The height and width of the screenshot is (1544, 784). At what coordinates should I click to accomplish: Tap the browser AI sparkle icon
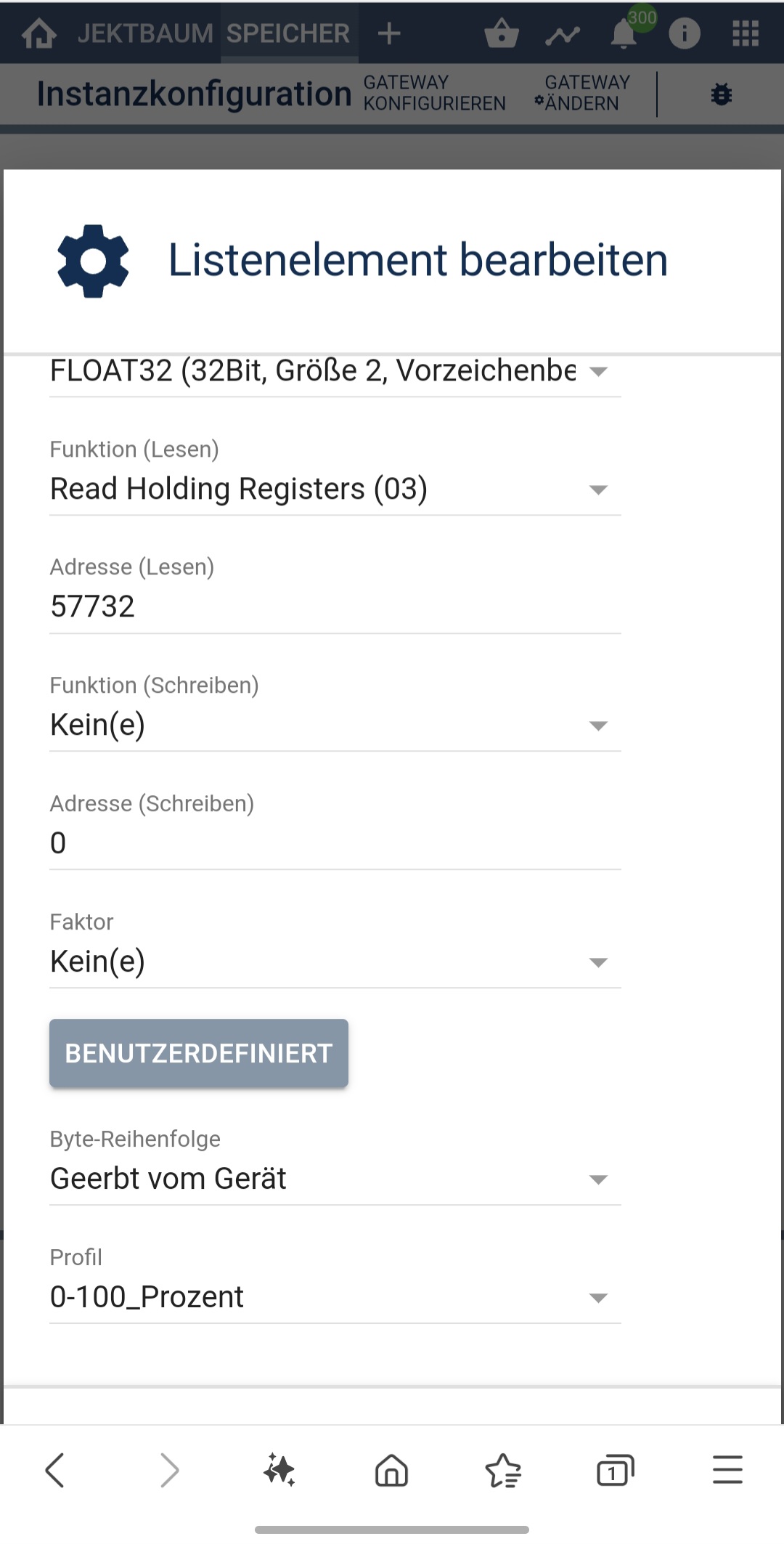click(279, 1470)
